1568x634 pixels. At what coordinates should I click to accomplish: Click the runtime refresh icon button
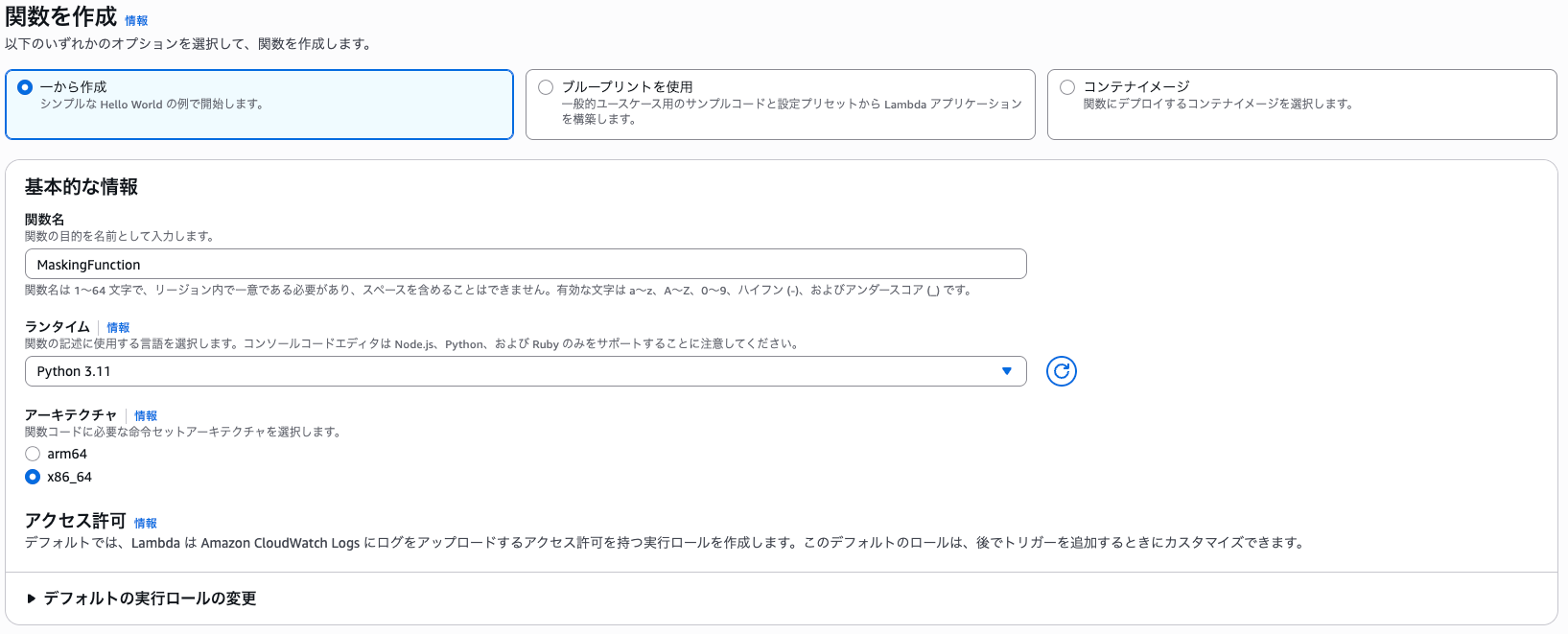click(1062, 371)
